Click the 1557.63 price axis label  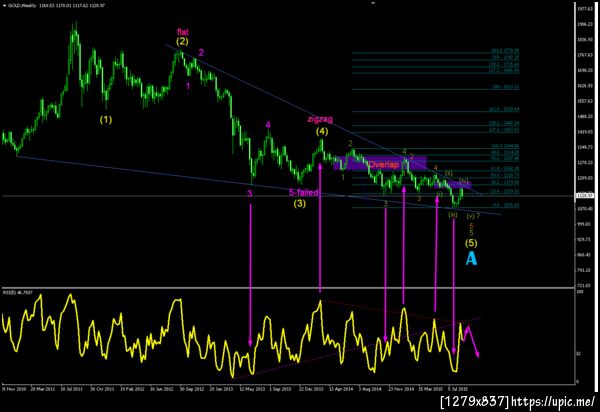(x=584, y=101)
